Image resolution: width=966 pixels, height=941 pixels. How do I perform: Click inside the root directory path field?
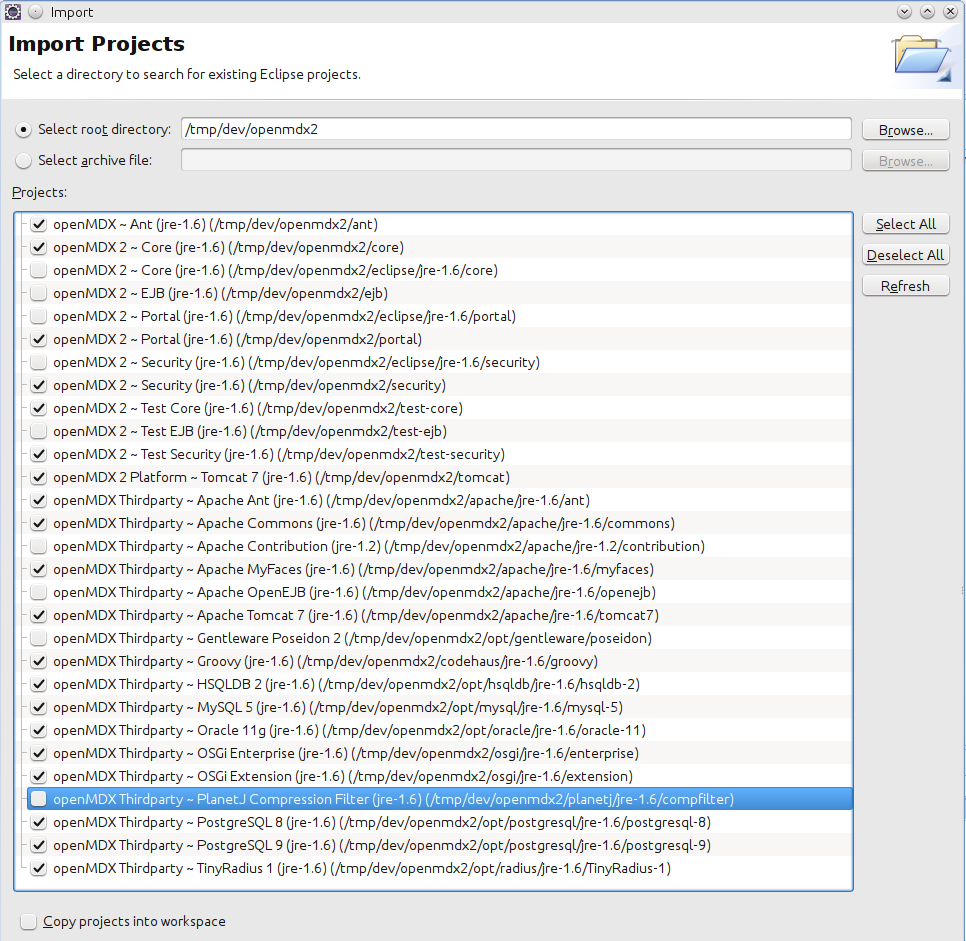(x=515, y=129)
